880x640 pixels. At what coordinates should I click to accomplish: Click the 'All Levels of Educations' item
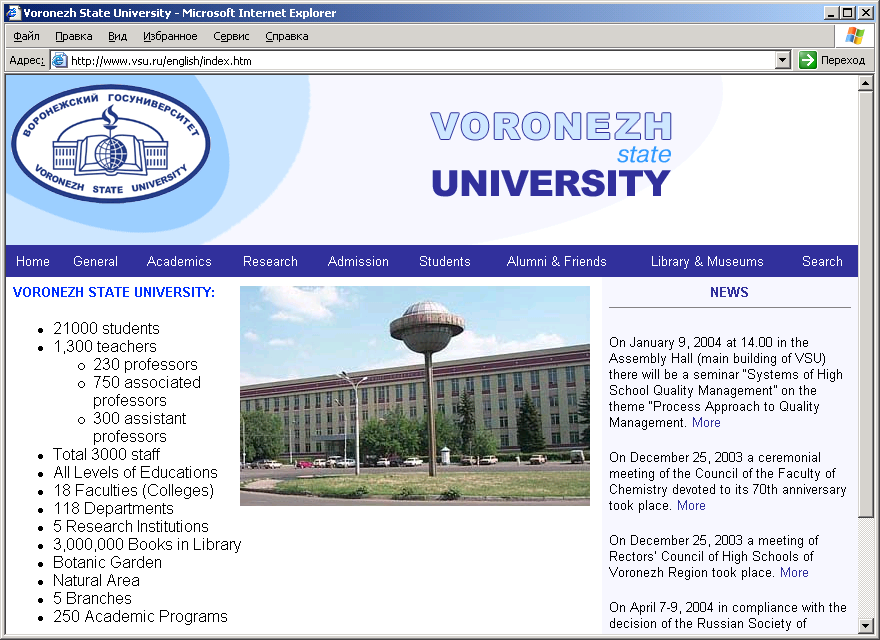tap(135, 472)
